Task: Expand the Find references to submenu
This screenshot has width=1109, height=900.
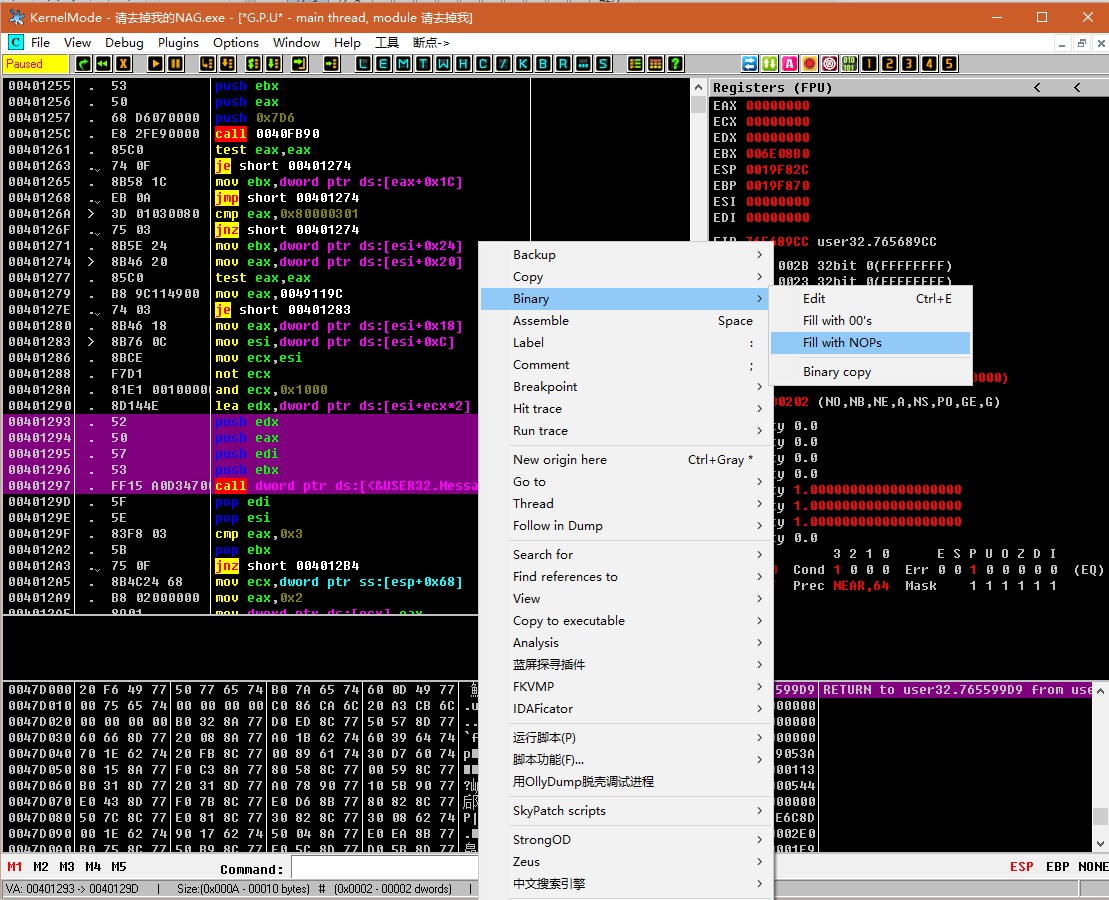Action: coord(625,577)
